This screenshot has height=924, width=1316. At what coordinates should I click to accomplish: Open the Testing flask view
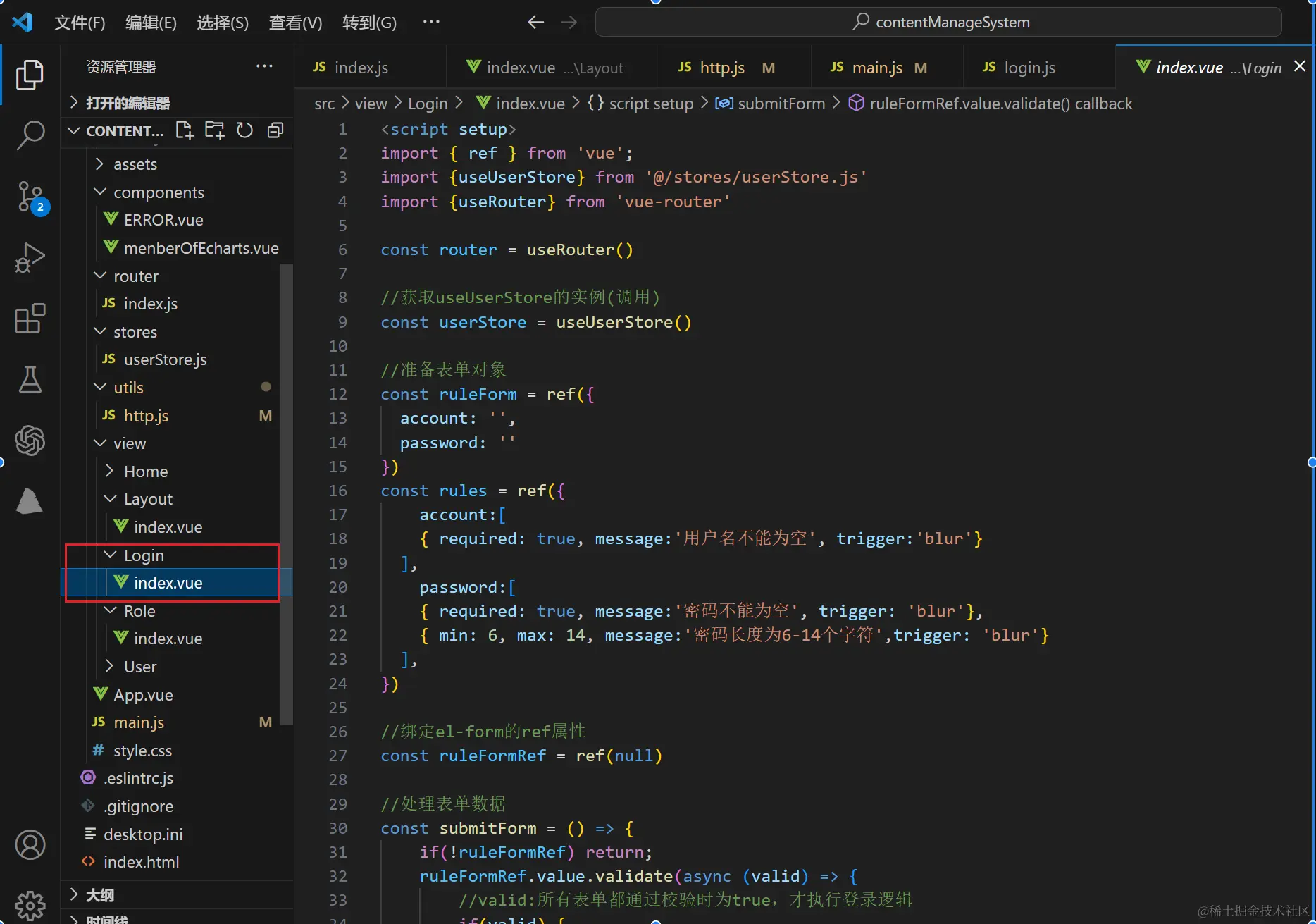point(30,379)
